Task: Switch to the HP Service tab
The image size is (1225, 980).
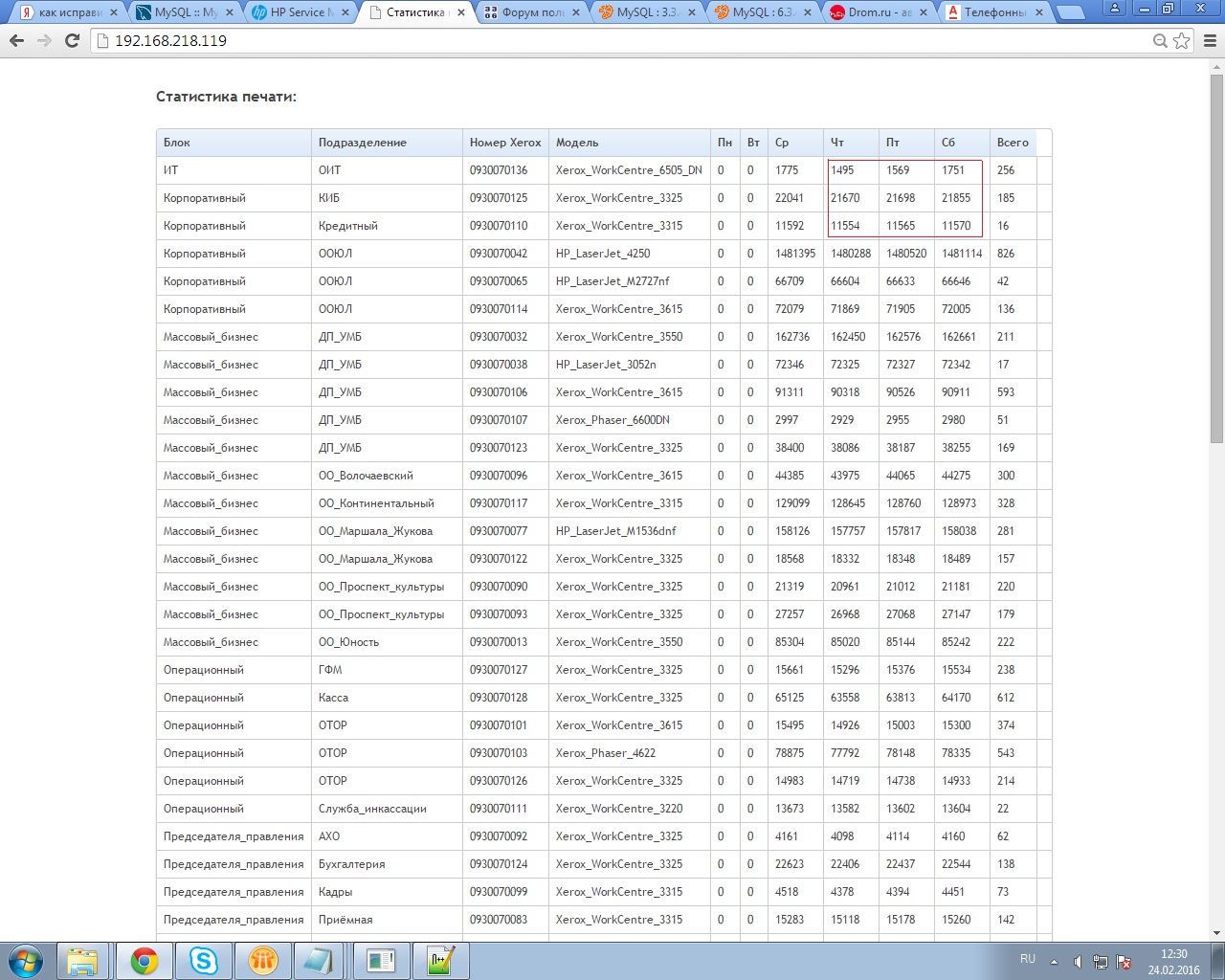Action: click(301, 12)
